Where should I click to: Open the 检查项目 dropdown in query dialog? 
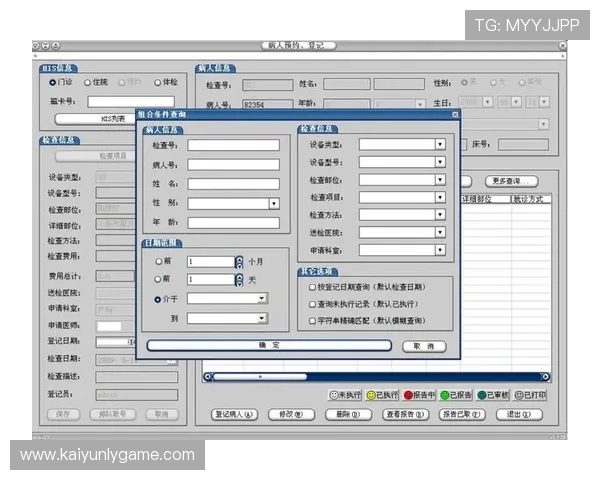[x=440, y=197]
